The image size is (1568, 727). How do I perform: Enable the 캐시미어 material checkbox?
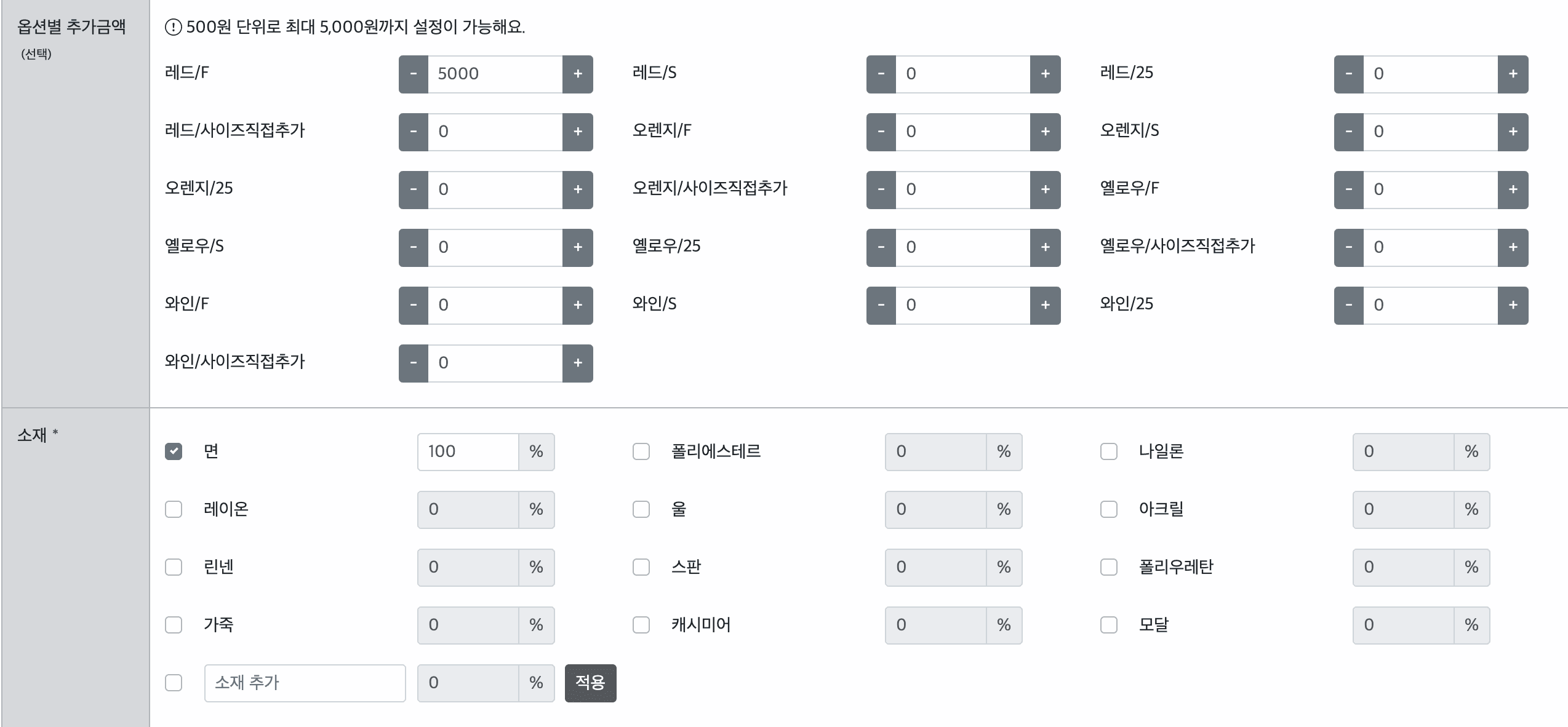[641, 625]
